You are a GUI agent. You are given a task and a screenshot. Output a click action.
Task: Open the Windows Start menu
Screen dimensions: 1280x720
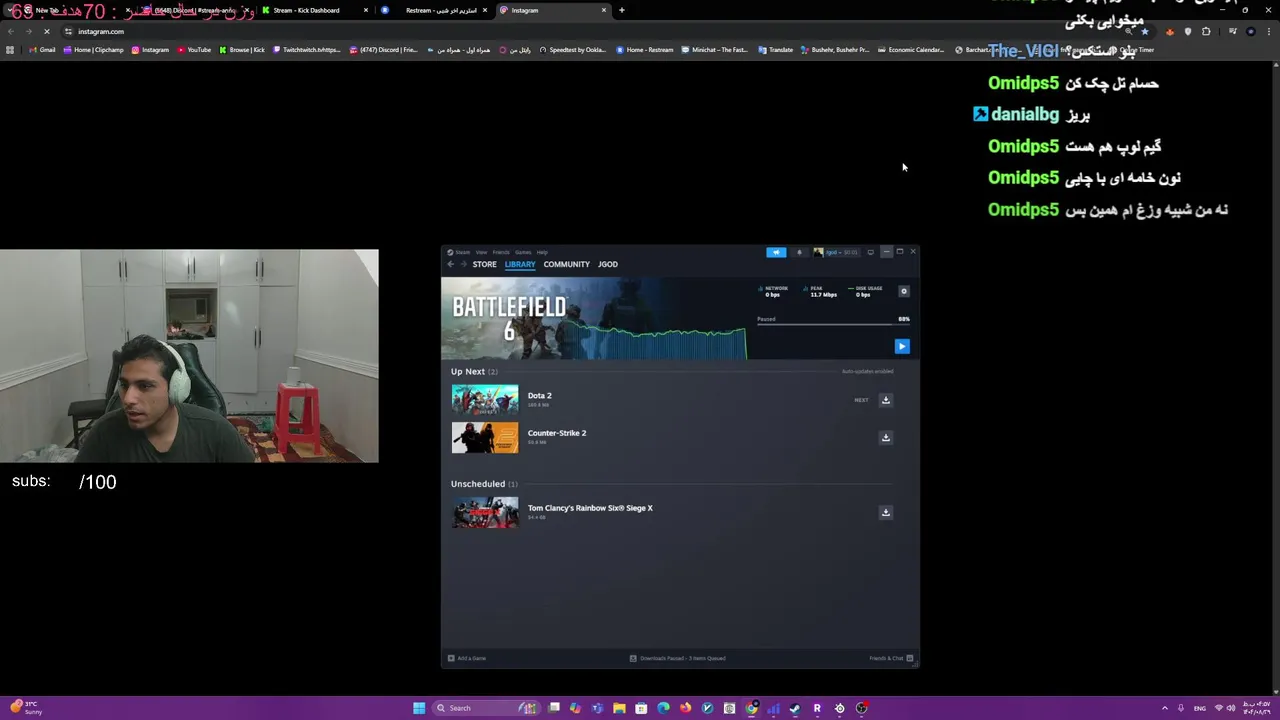(418, 708)
